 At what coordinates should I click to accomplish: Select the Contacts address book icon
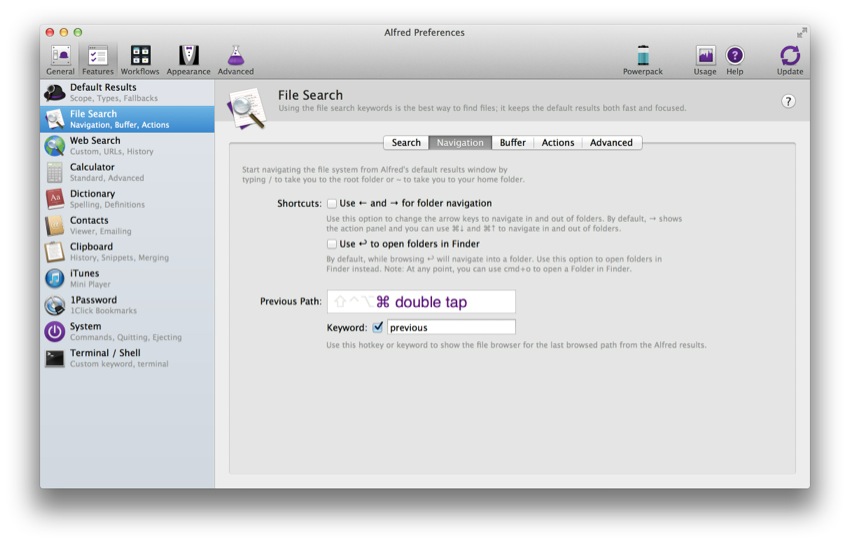pyautogui.click(x=55, y=225)
